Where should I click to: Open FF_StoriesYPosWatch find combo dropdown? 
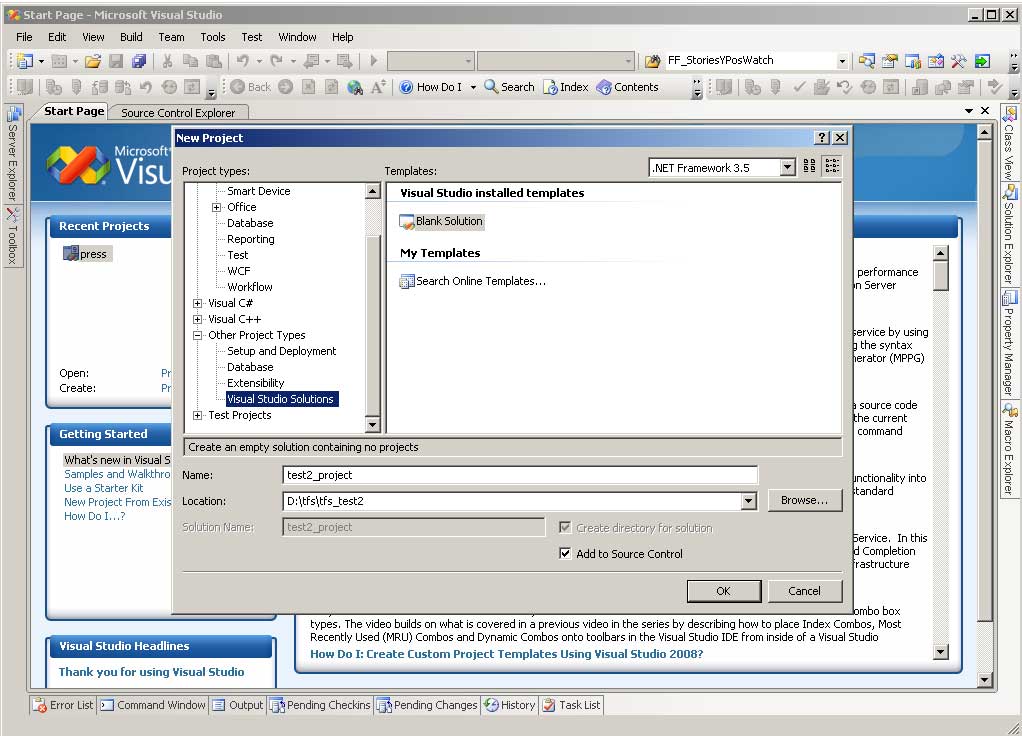[842, 61]
